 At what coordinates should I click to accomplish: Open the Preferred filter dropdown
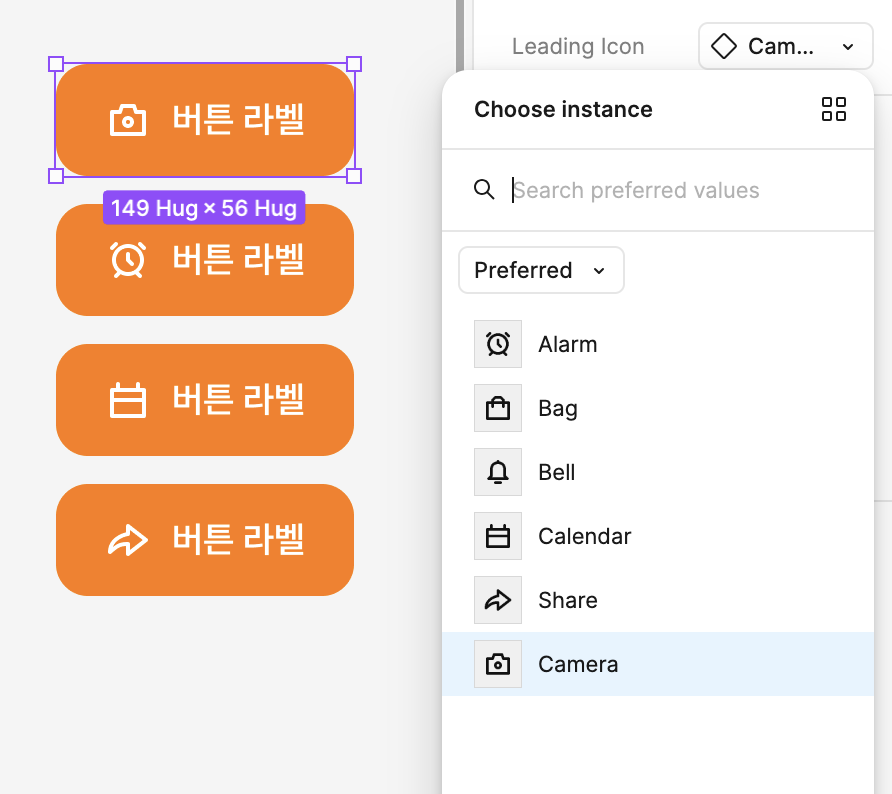[x=541, y=270]
